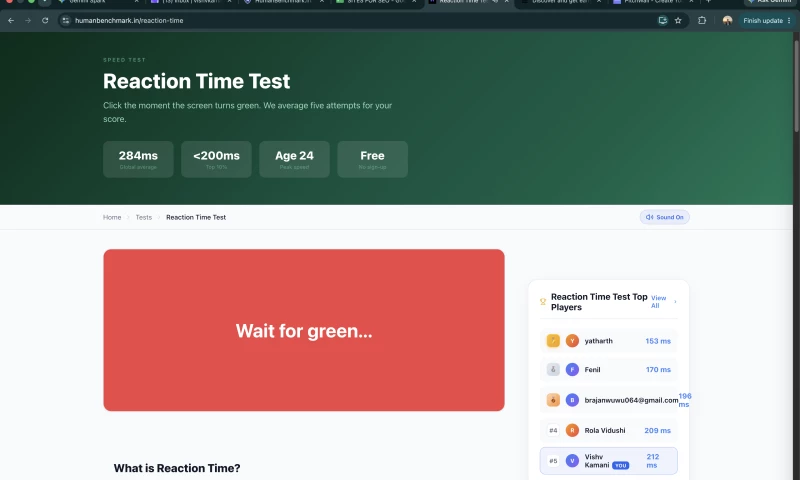
Task: Open the Chrome three-dot menu
Action: 789,20
